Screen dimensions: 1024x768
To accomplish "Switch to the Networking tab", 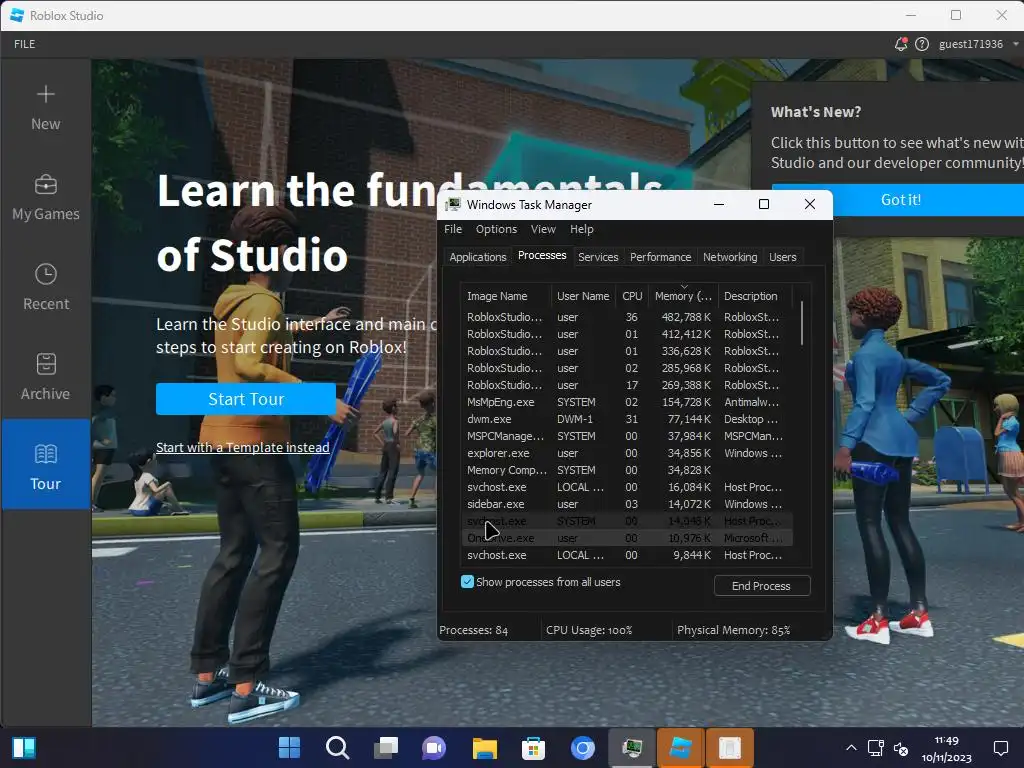I will point(730,257).
